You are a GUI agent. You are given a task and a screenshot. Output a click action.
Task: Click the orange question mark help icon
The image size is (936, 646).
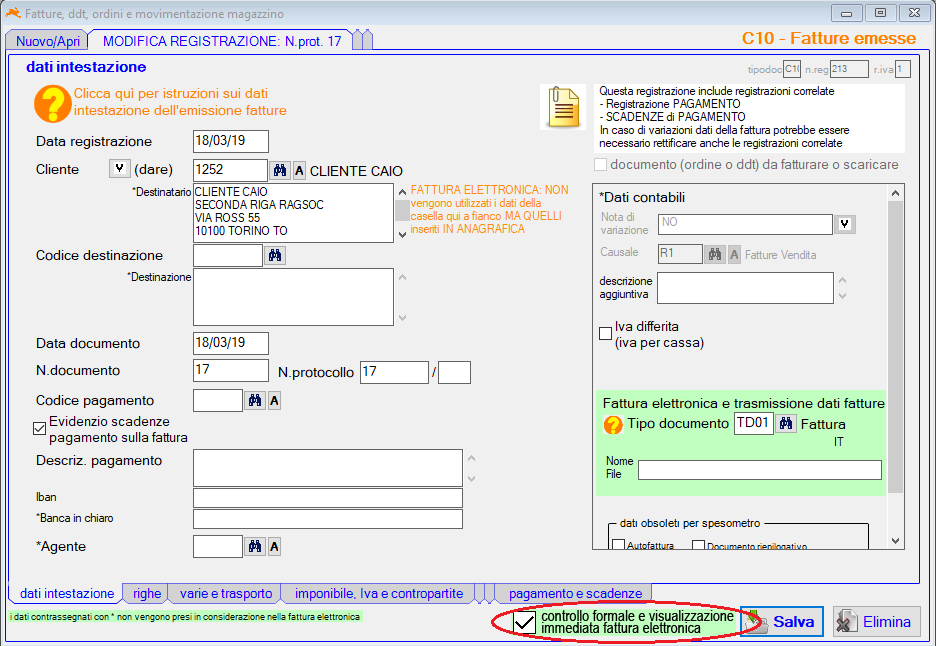[x=51, y=102]
